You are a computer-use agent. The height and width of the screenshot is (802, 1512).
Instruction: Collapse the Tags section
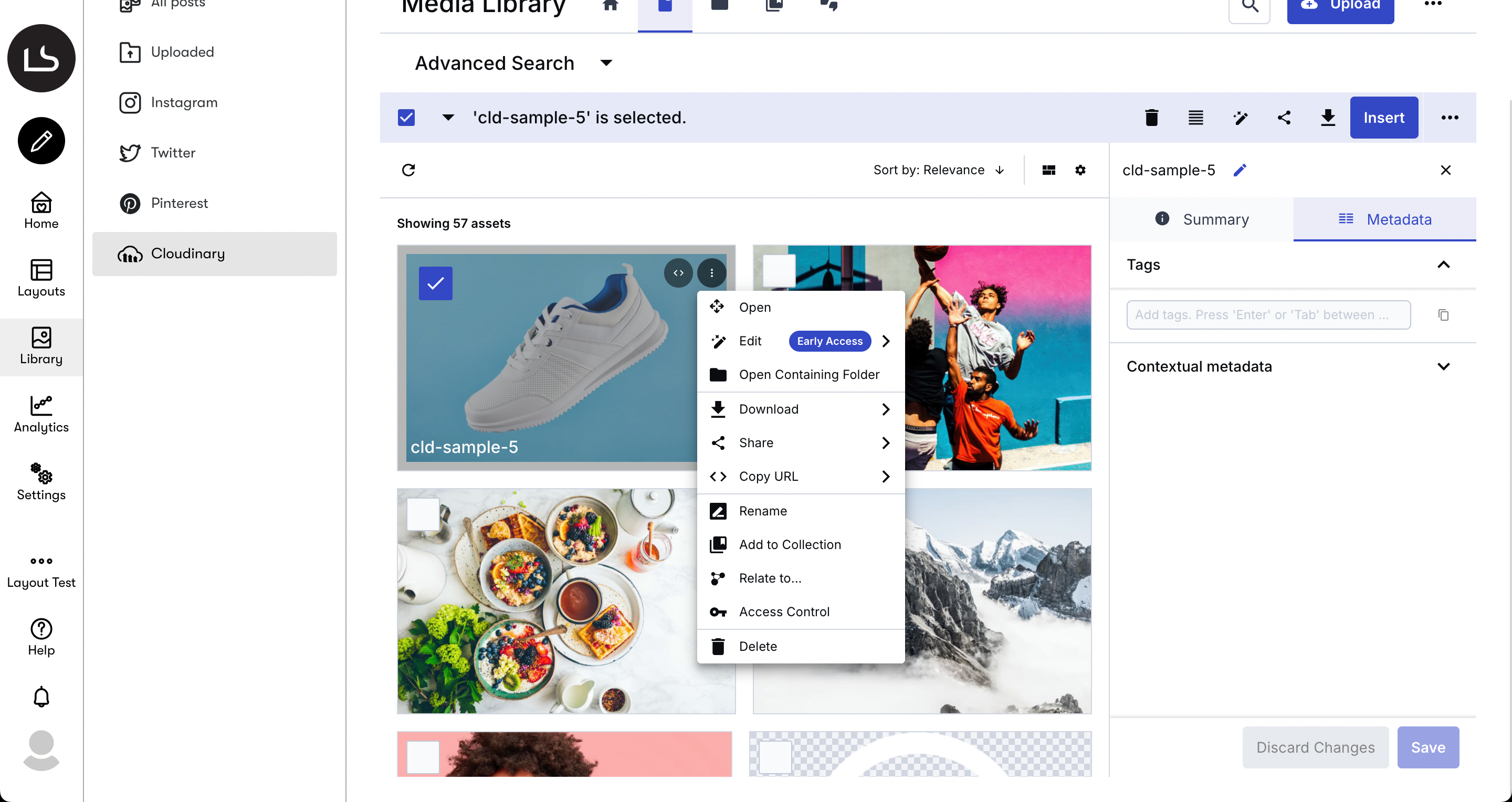[1443, 265]
